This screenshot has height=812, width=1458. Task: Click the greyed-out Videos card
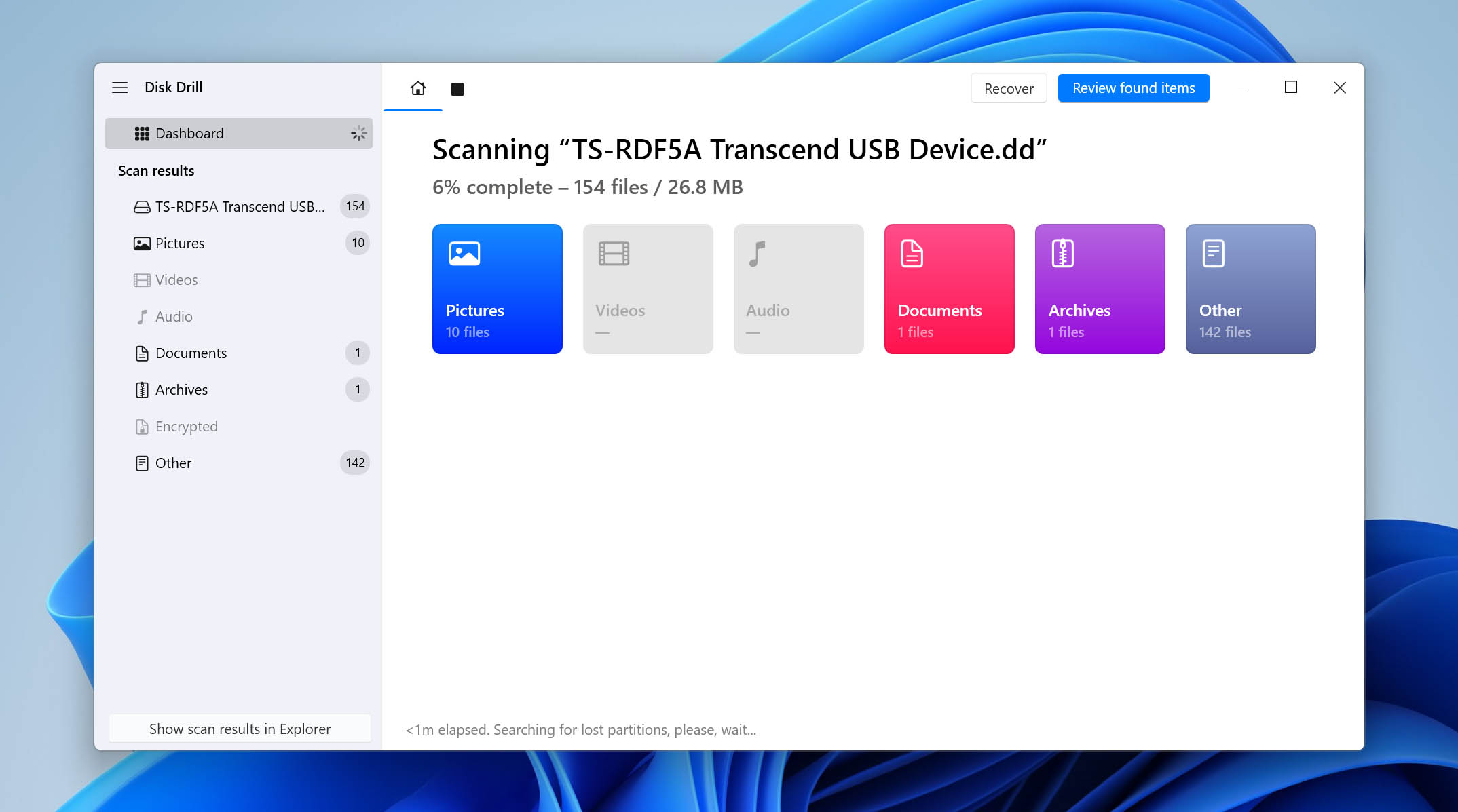[648, 289]
